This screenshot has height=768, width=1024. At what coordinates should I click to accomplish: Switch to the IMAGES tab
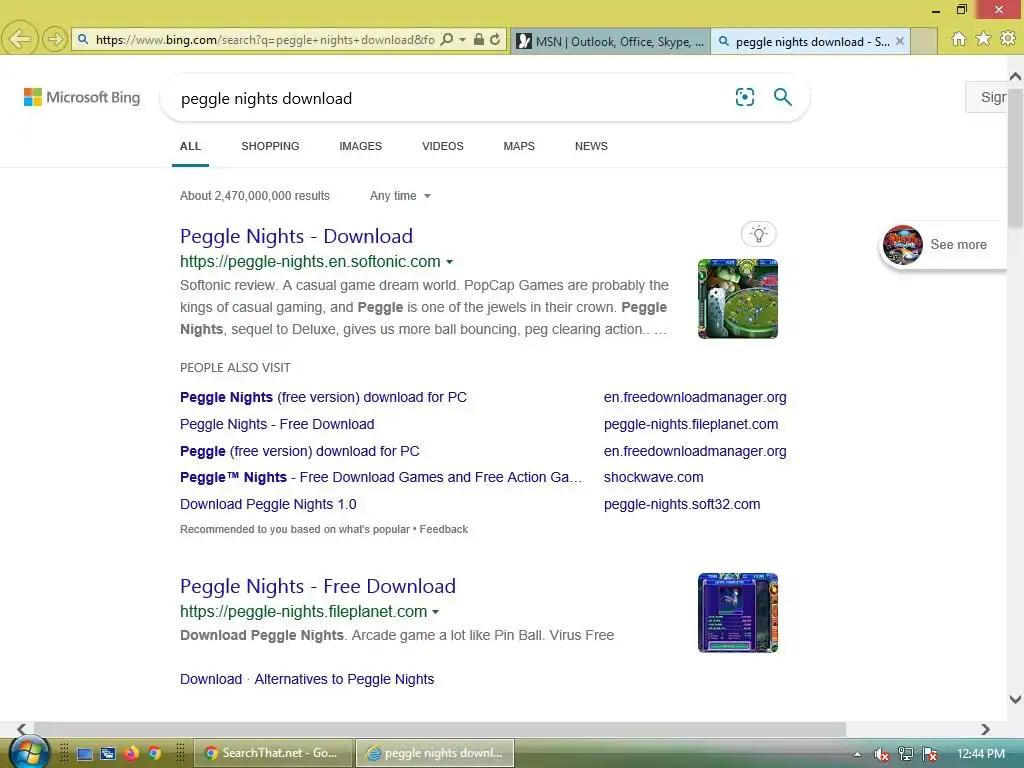coord(360,146)
